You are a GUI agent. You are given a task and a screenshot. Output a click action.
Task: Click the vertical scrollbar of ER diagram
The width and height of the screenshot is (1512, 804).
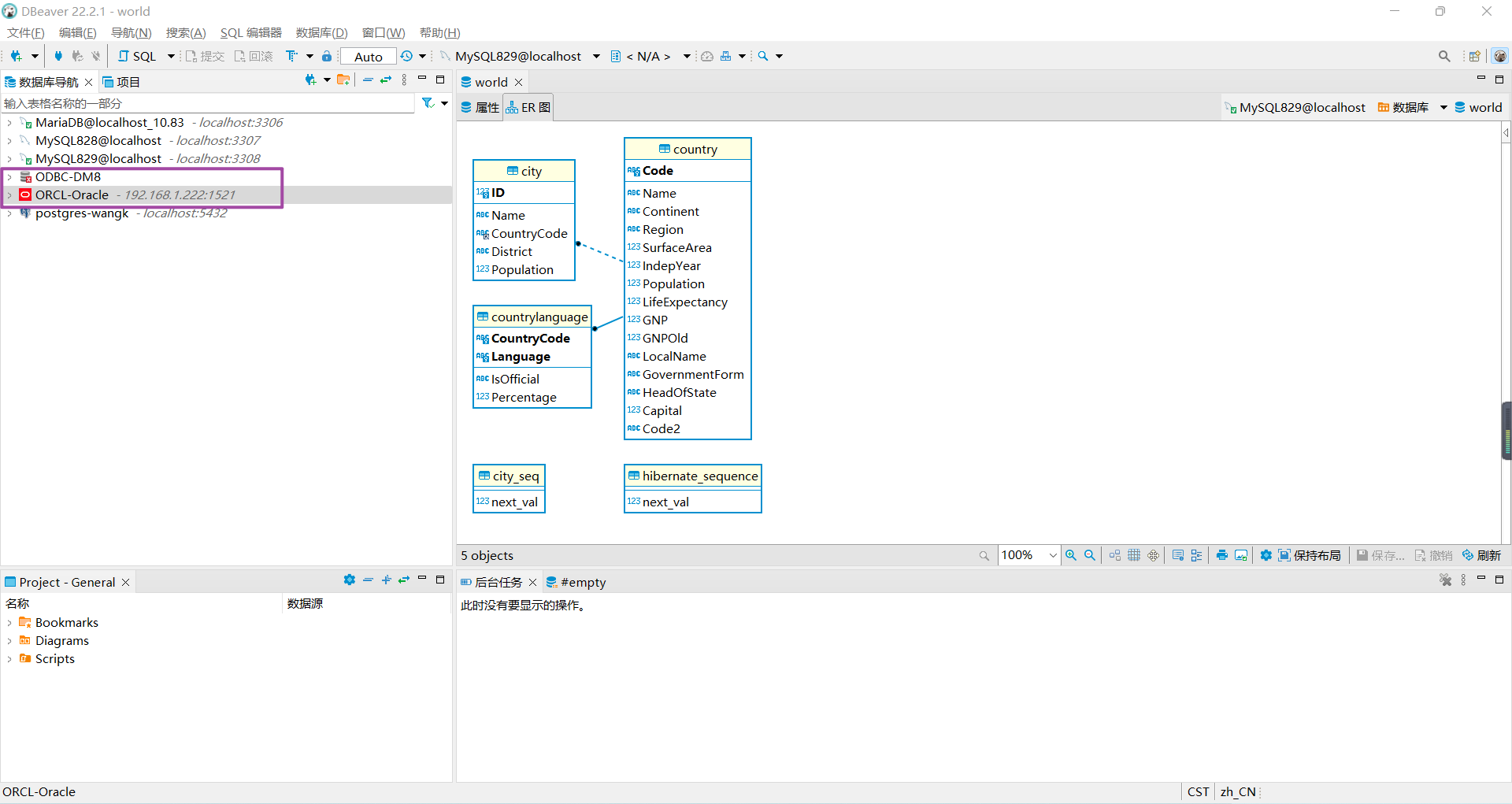pyautogui.click(x=1506, y=315)
